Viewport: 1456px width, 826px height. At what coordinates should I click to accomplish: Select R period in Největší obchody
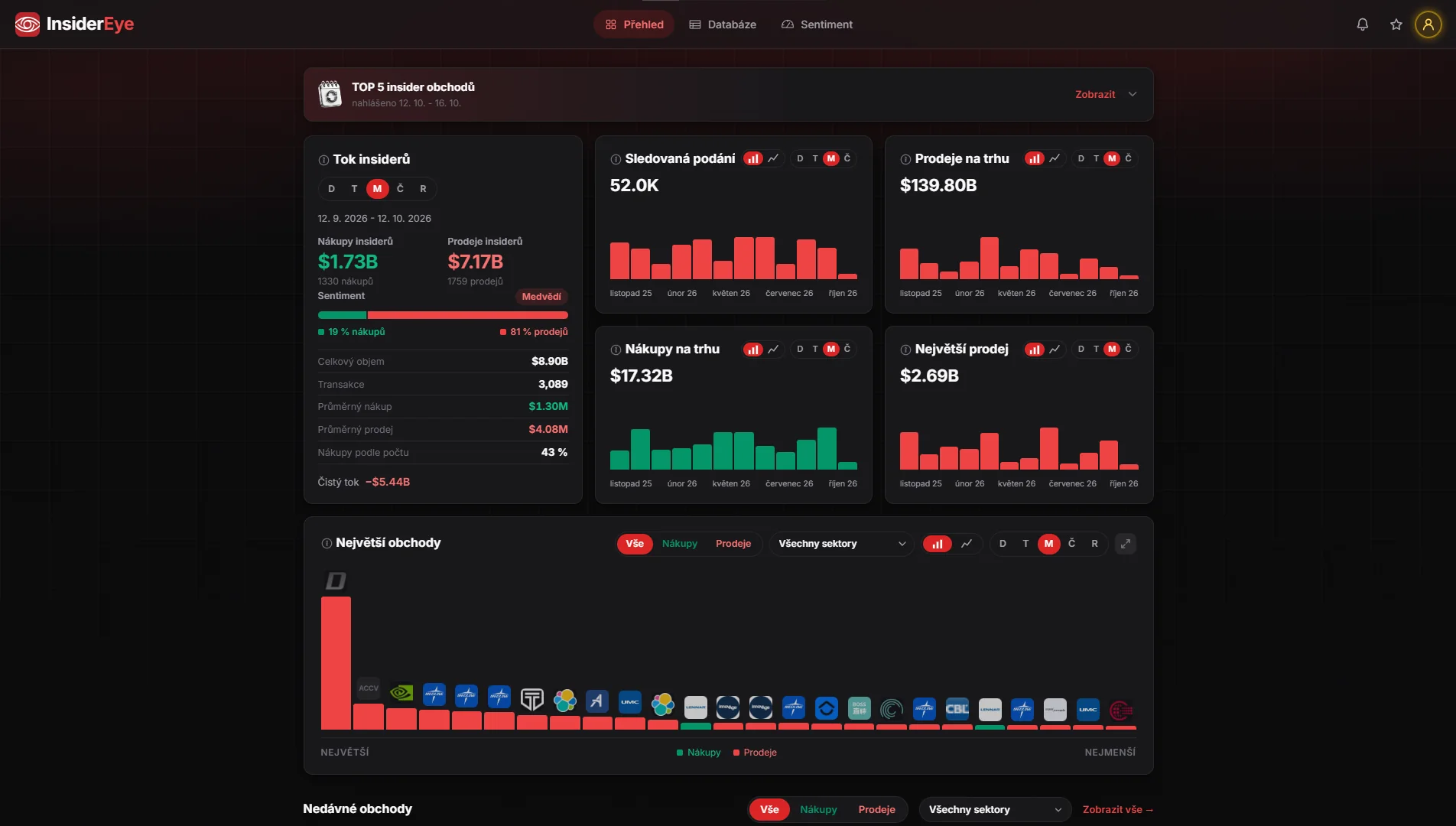click(1094, 544)
